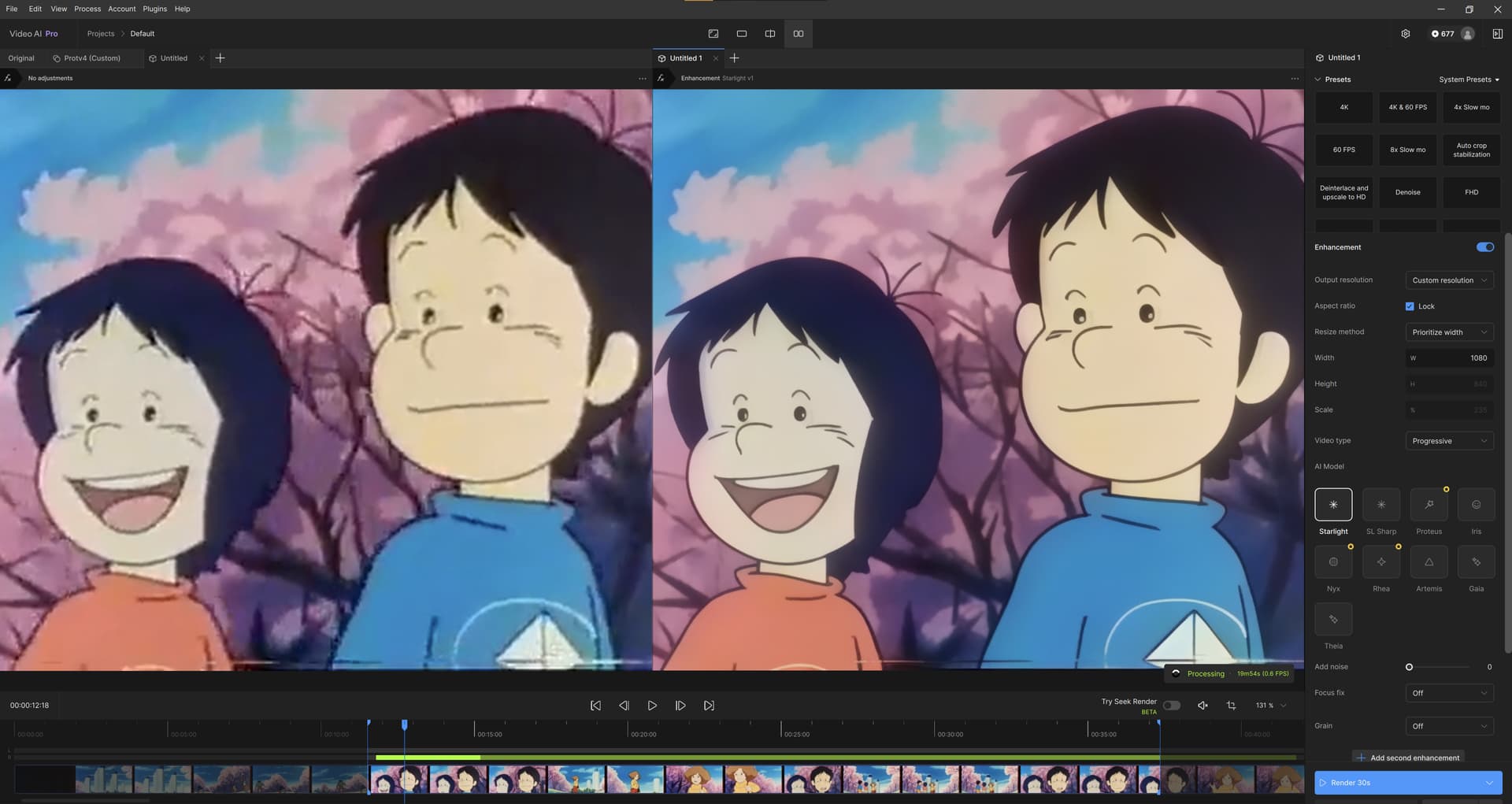Enable the Try Seek Render toggle

1171,706
